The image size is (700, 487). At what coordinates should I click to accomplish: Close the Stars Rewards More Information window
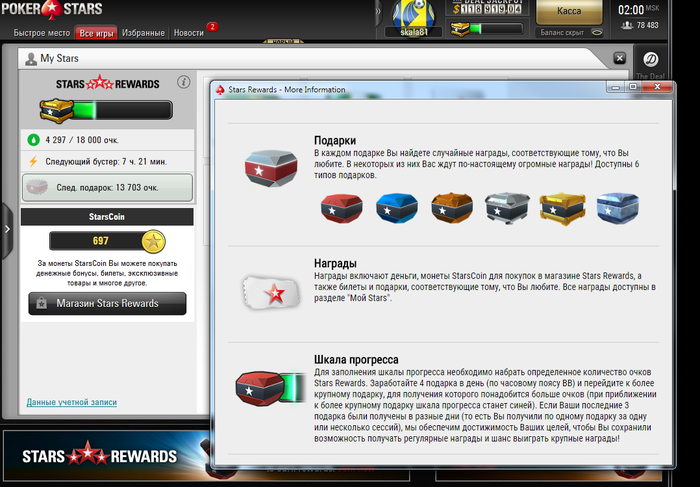[657, 87]
